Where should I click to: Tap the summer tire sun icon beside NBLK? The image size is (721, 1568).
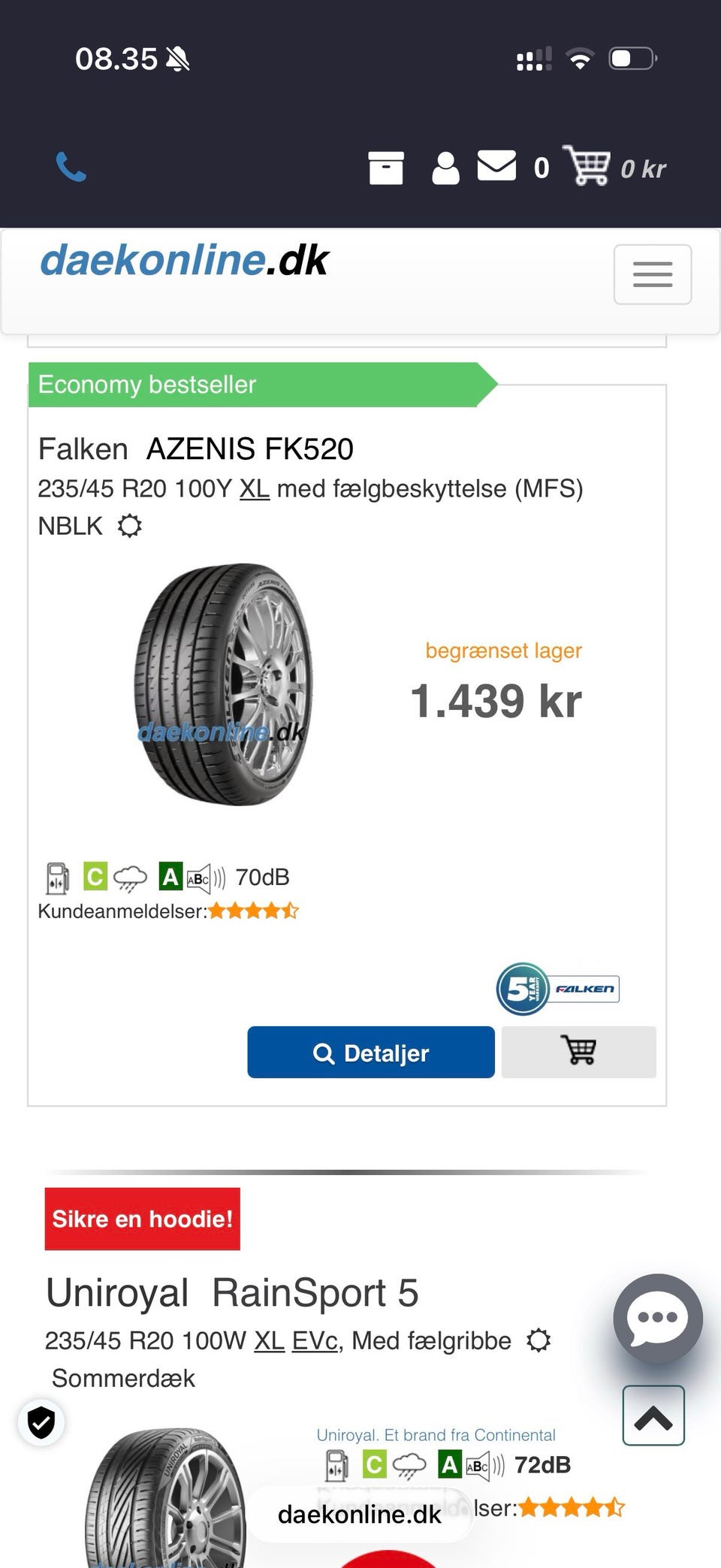click(x=130, y=526)
